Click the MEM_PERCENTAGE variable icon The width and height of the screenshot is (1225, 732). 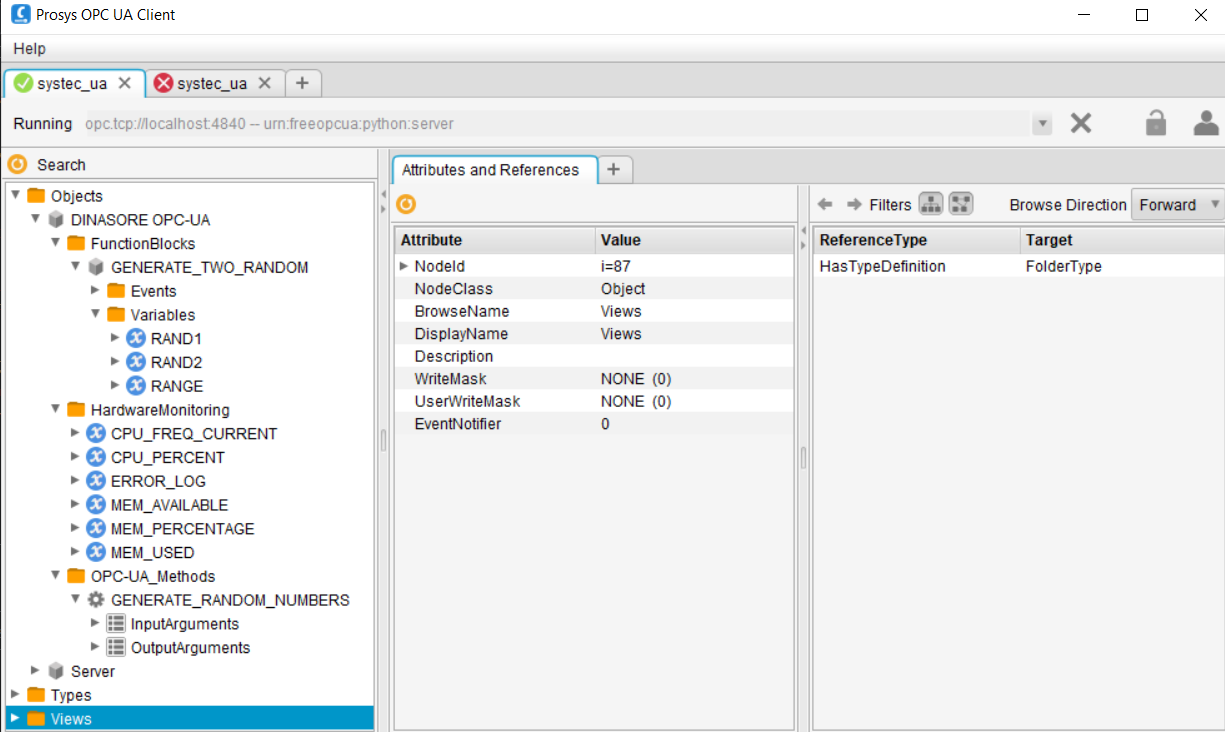click(96, 528)
